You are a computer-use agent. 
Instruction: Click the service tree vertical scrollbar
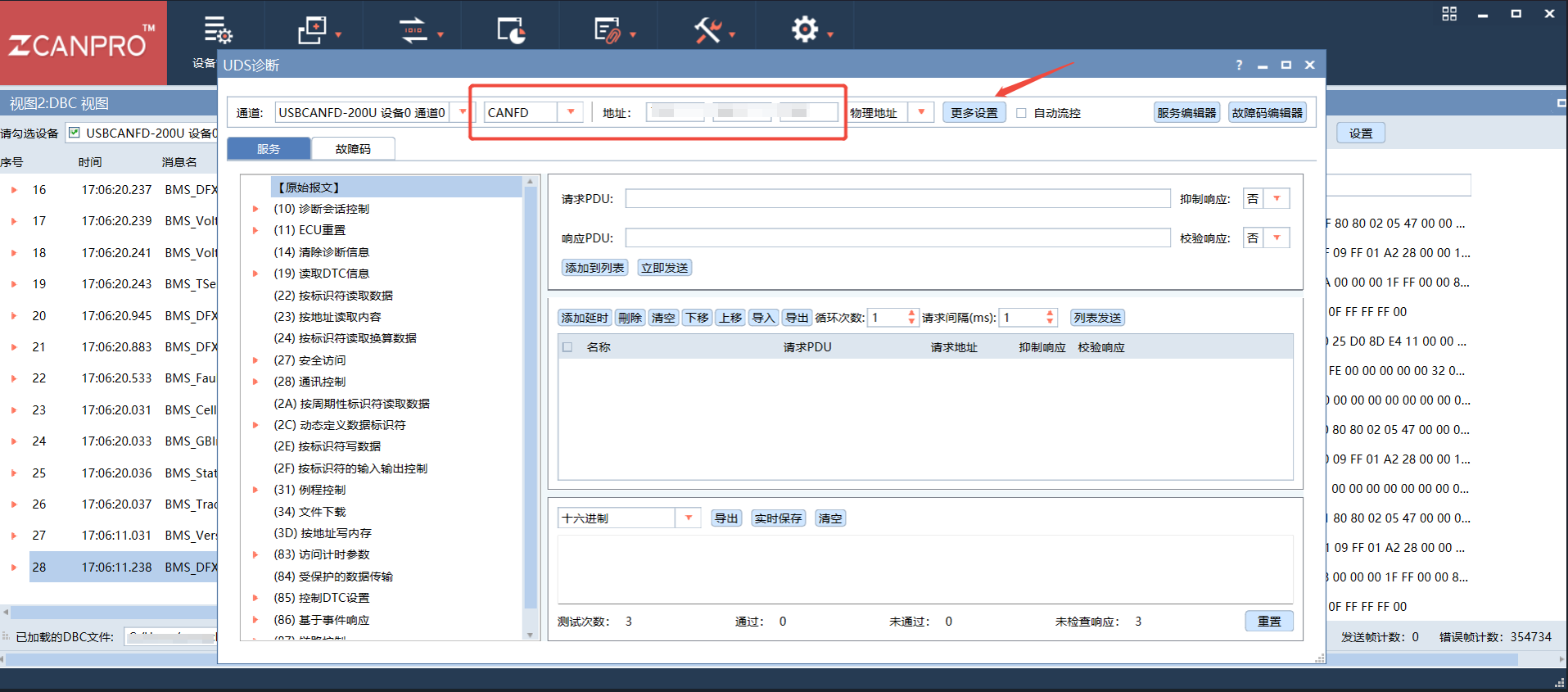click(530, 397)
